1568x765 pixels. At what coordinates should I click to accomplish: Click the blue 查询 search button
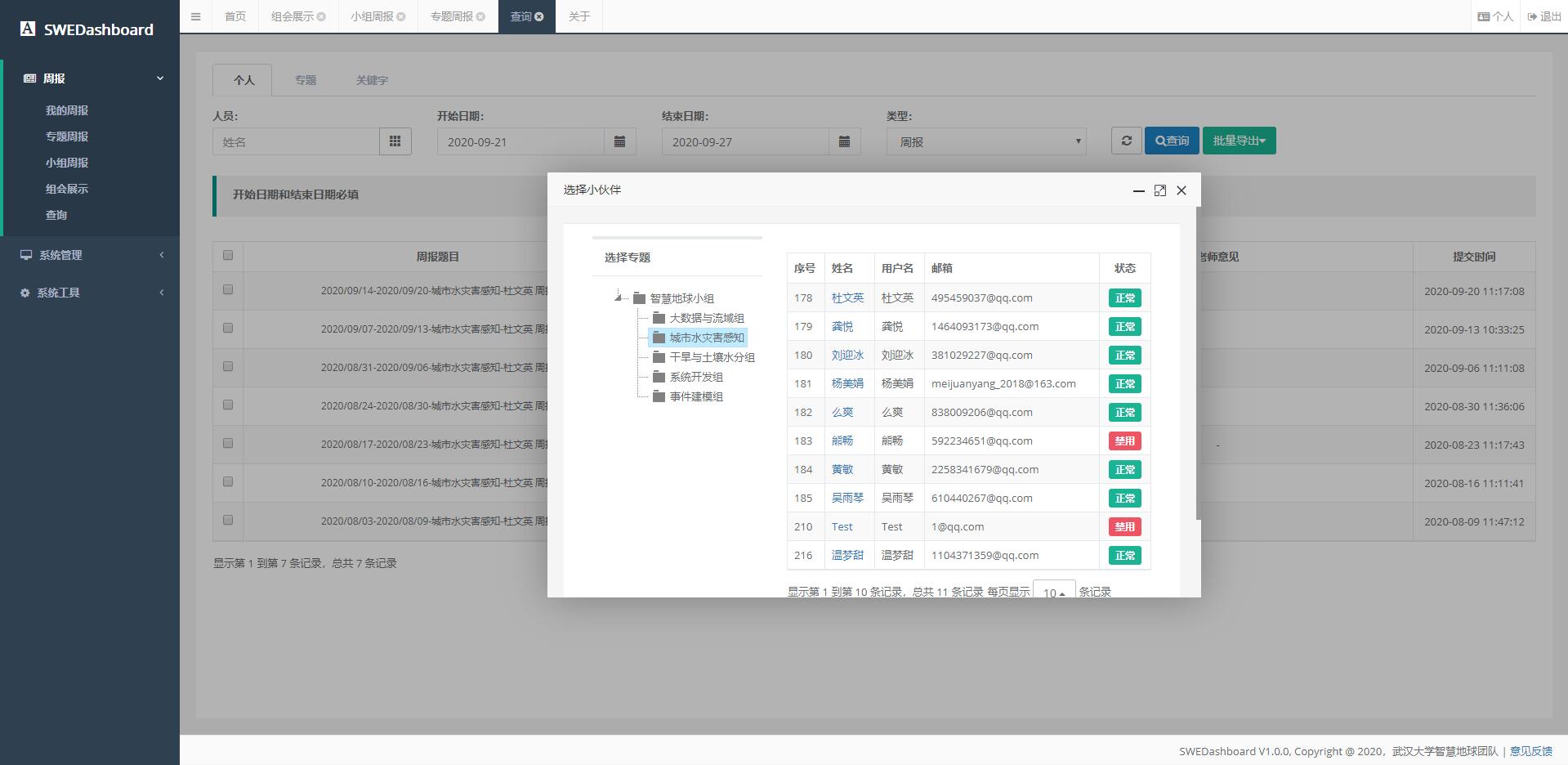point(1172,141)
